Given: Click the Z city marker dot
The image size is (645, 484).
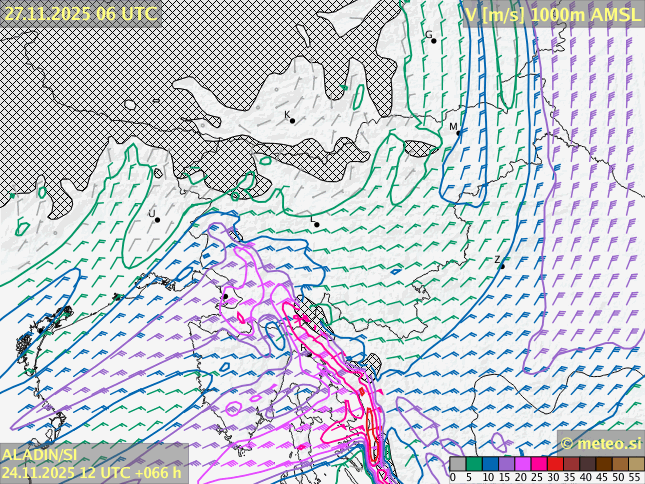Looking at the screenshot, I should (x=501, y=265).
